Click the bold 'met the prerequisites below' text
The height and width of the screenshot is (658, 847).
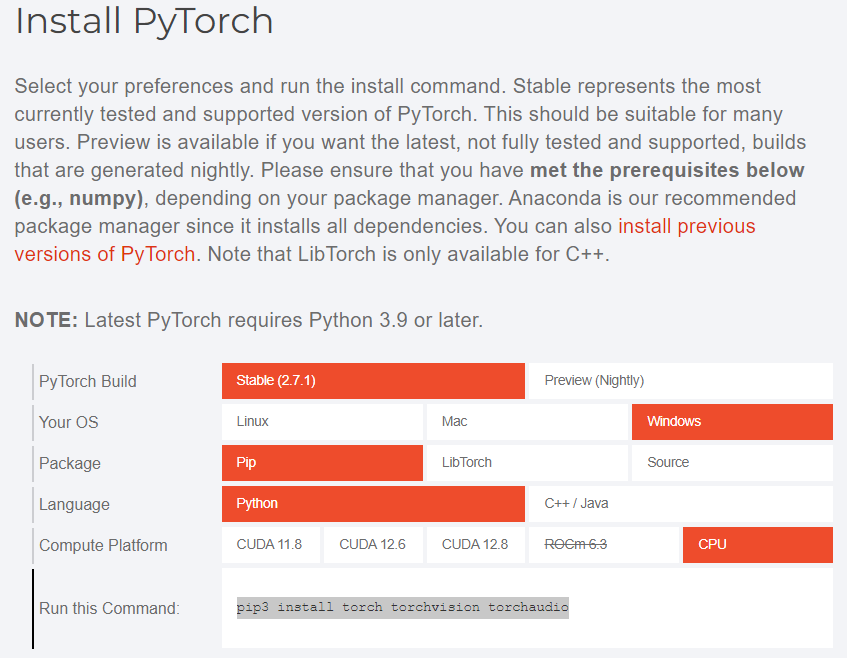click(x=667, y=170)
